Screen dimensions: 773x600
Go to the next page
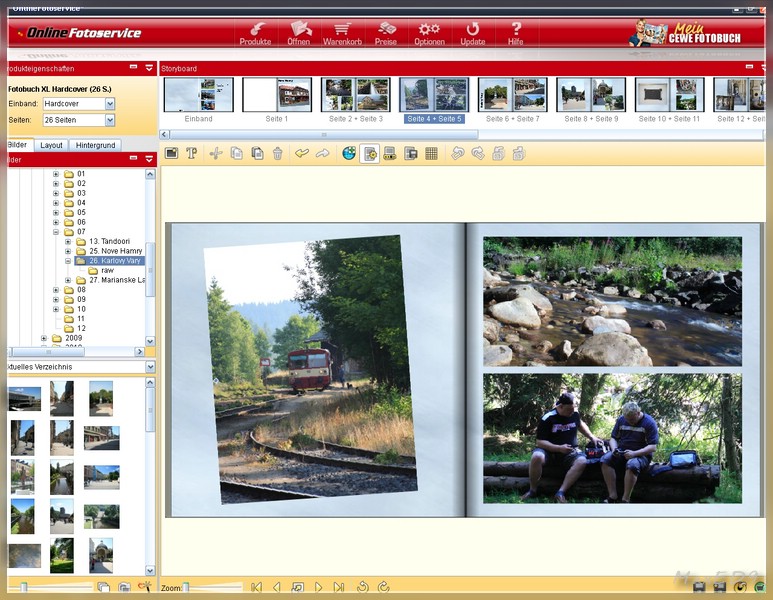click(318, 587)
